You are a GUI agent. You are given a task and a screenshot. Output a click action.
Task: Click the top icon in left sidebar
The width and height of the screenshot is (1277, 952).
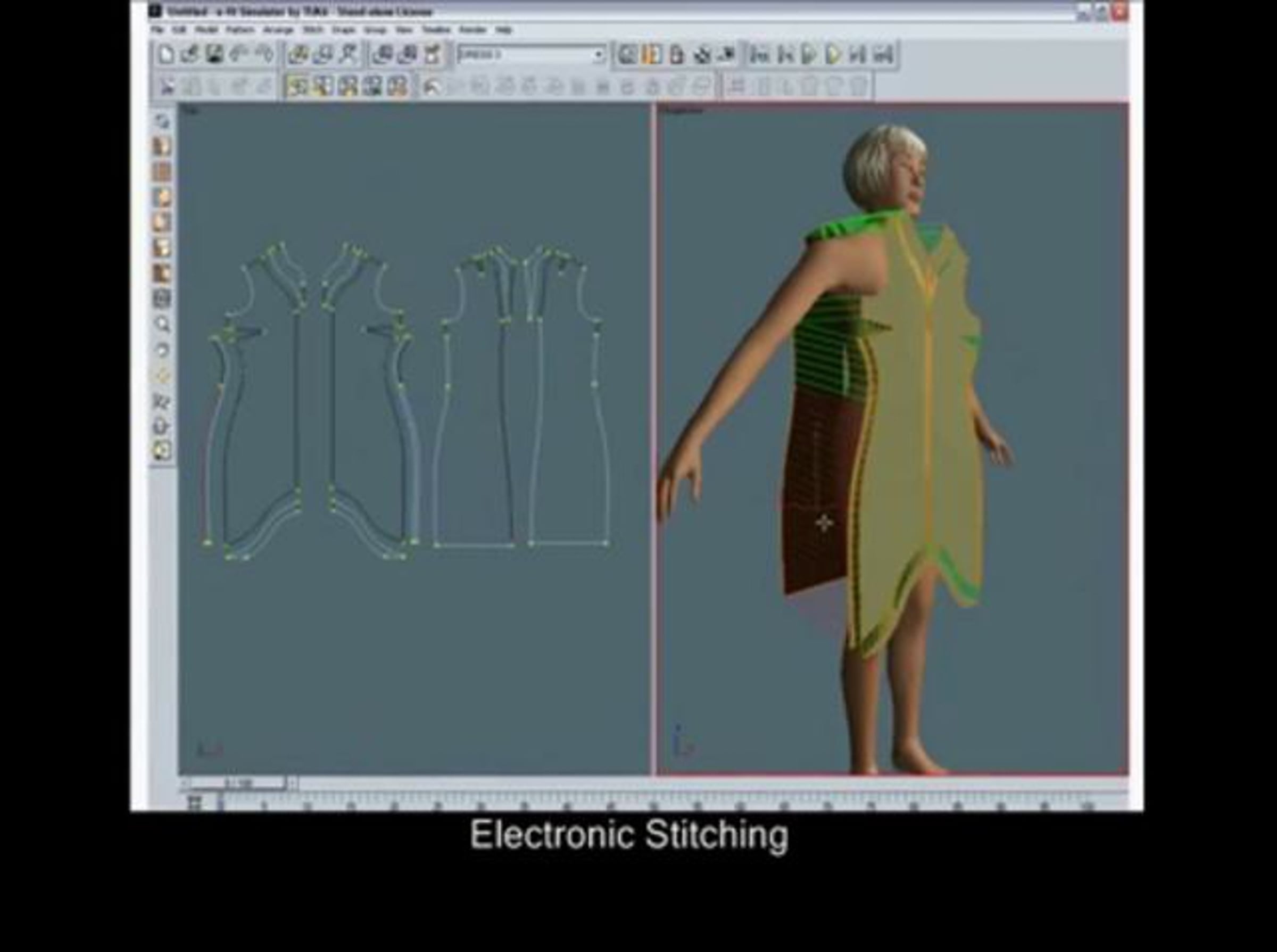click(162, 121)
